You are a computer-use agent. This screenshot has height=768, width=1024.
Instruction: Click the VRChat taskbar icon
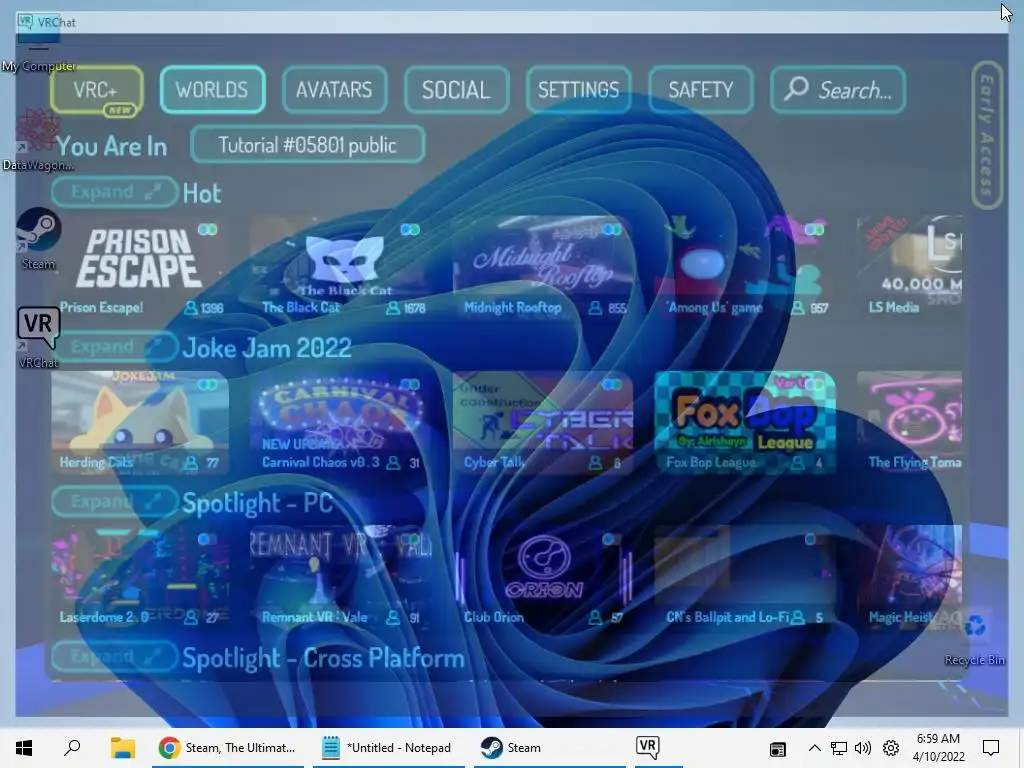[648, 748]
